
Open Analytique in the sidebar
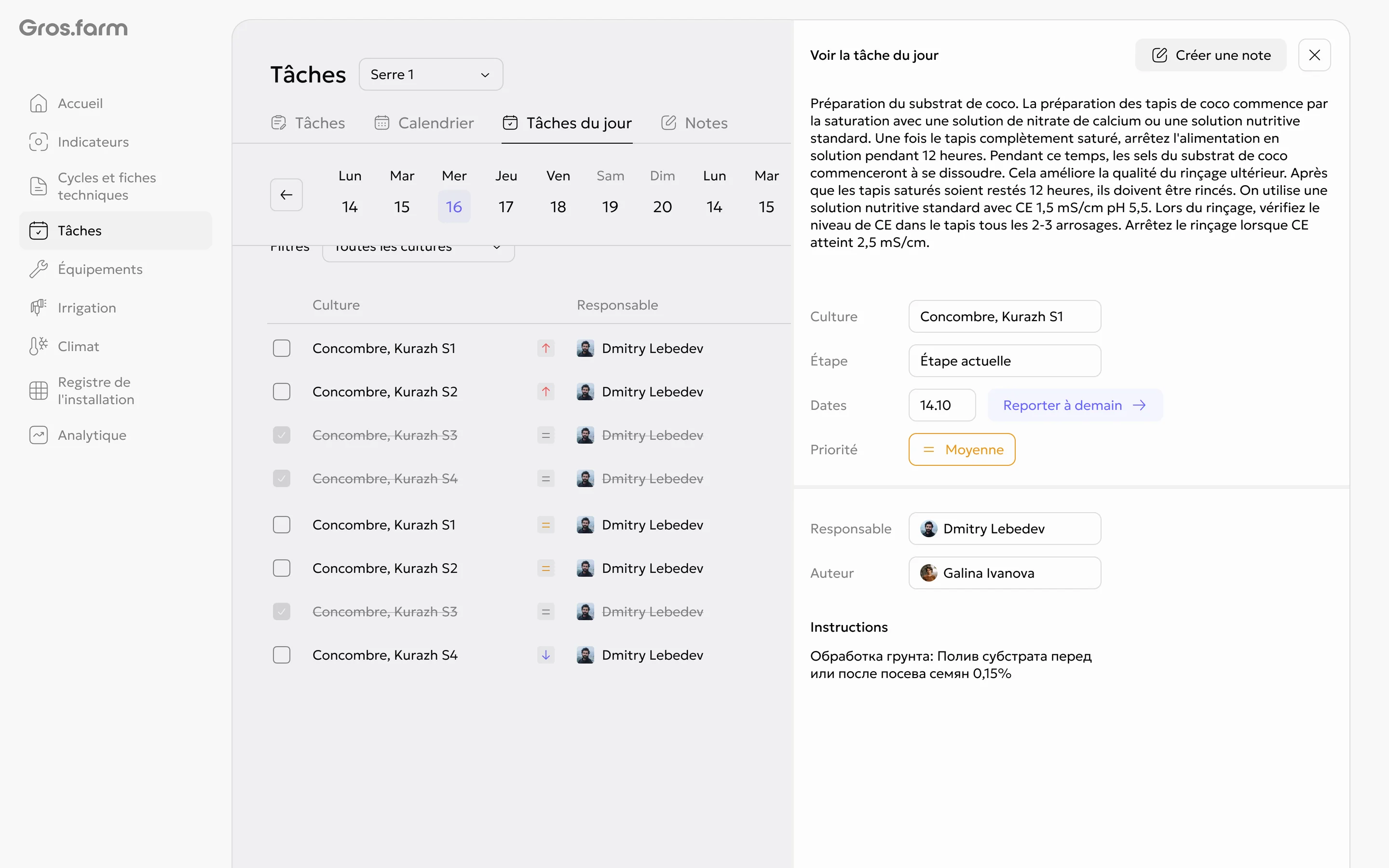[x=115, y=435]
